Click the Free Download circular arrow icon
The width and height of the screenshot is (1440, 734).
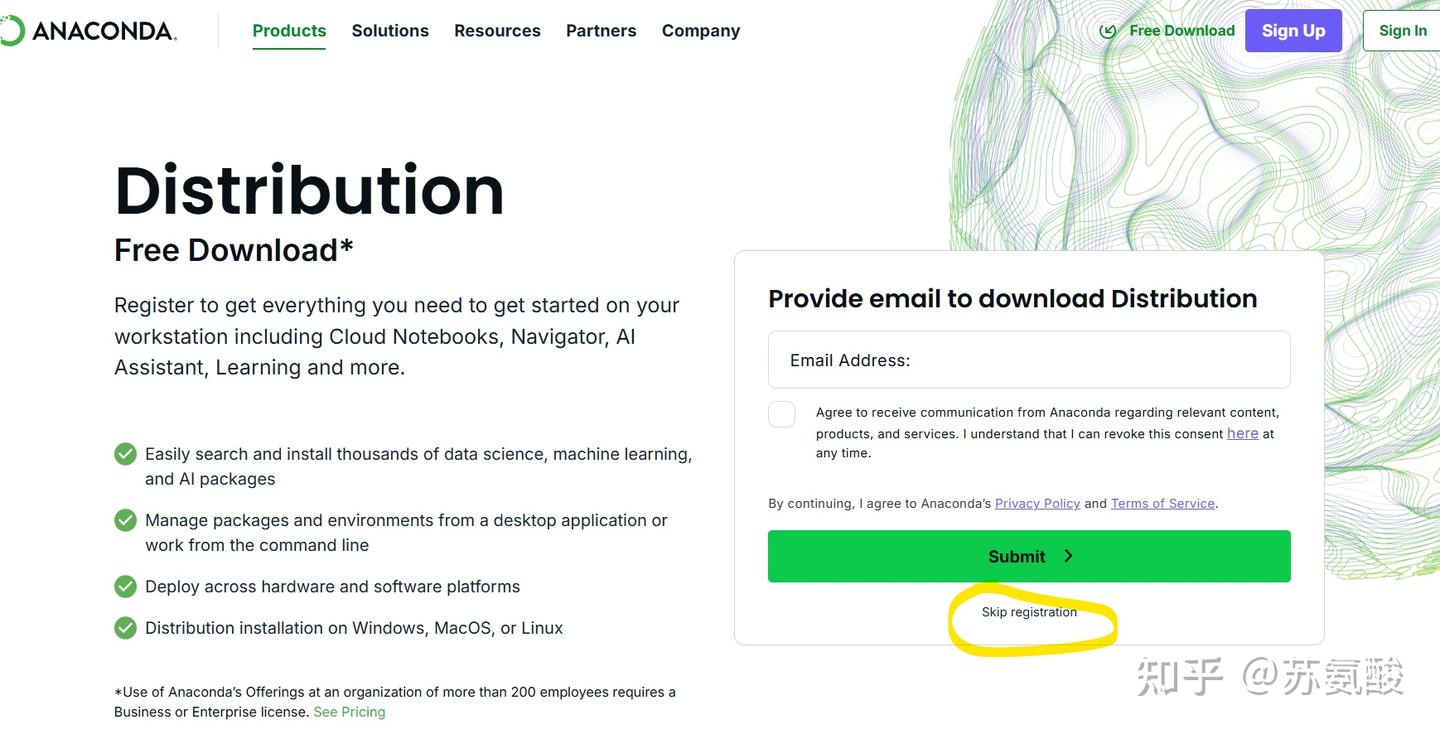pyautogui.click(x=1107, y=31)
